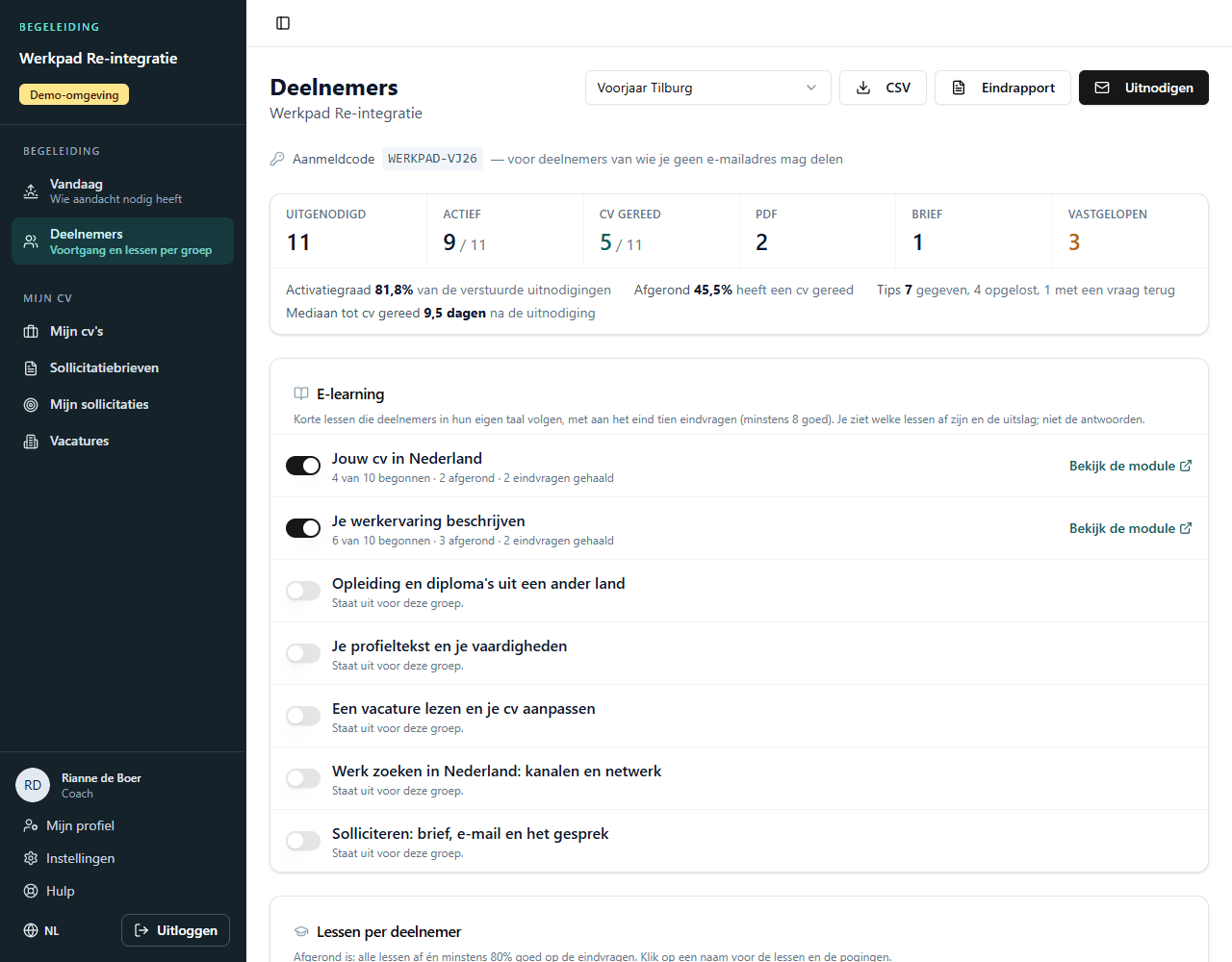Click the globe language icon
This screenshot has height=962, width=1232.
(31, 930)
